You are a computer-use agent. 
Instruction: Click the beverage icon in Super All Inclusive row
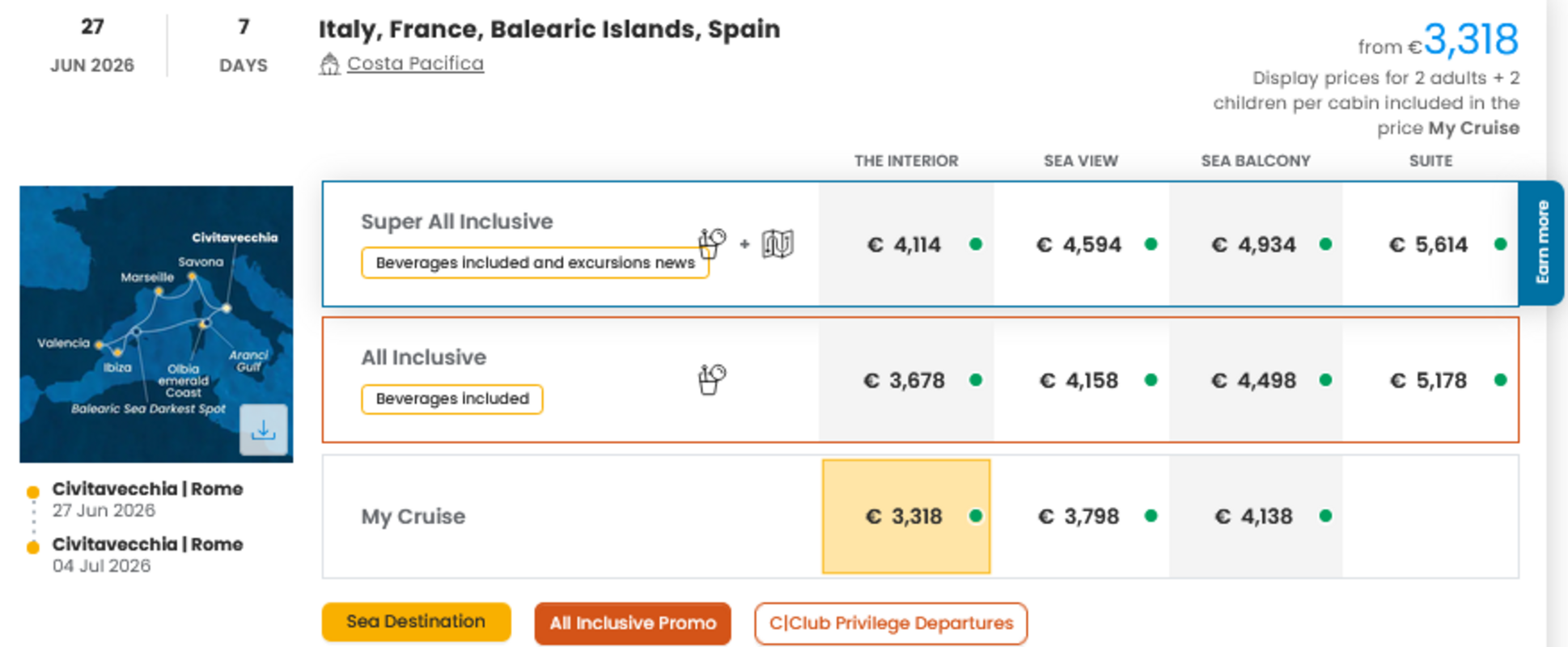coord(711,243)
